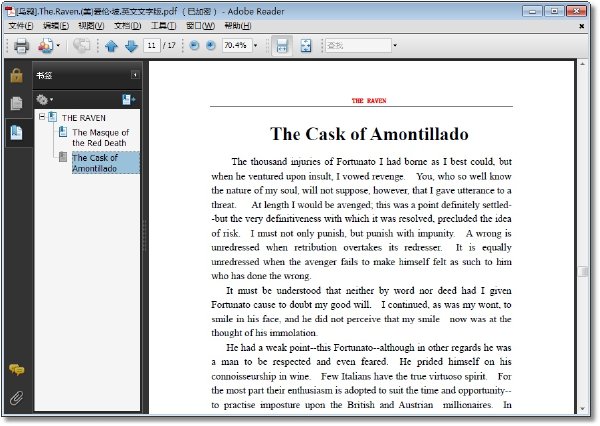
Task: Open the 视图(V) menu
Action: (91, 26)
